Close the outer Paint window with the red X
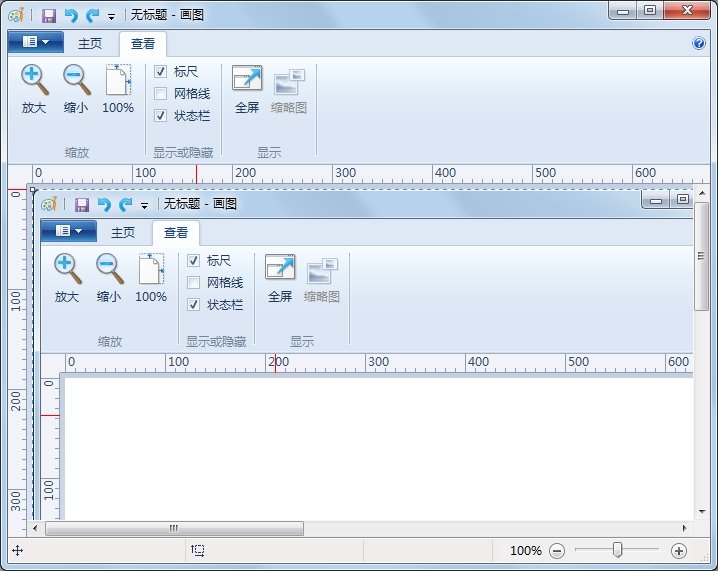The height and width of the screenshot is (571, 718). [x=687, y=11]
